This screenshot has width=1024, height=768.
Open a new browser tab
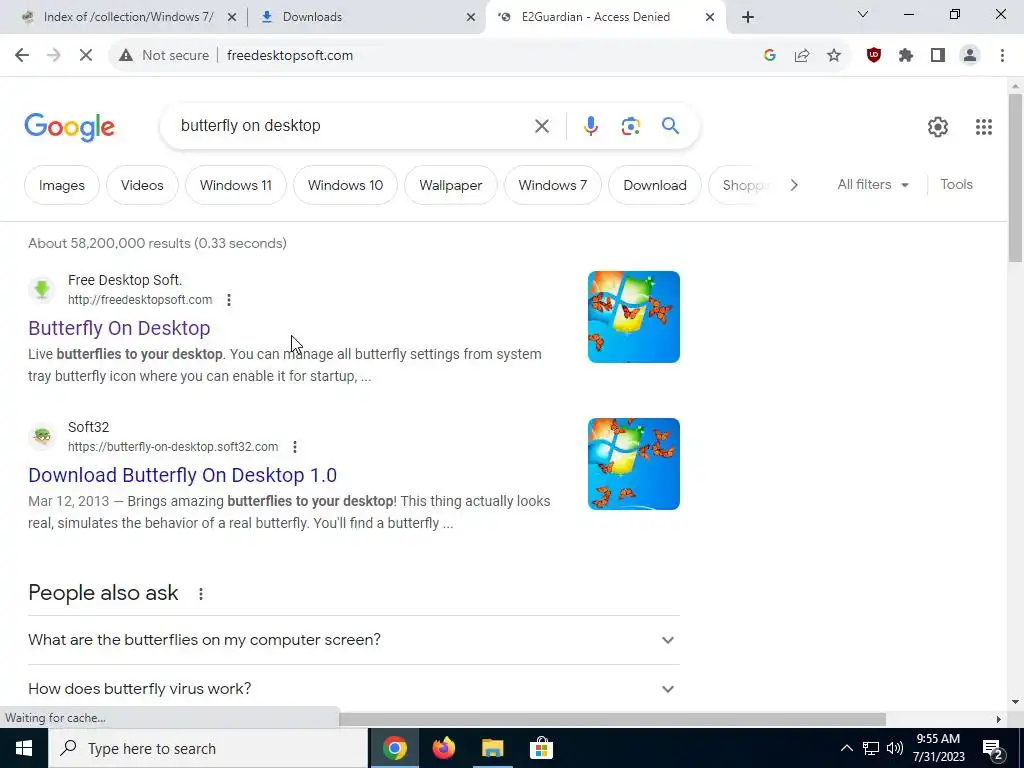coord(748,17)
